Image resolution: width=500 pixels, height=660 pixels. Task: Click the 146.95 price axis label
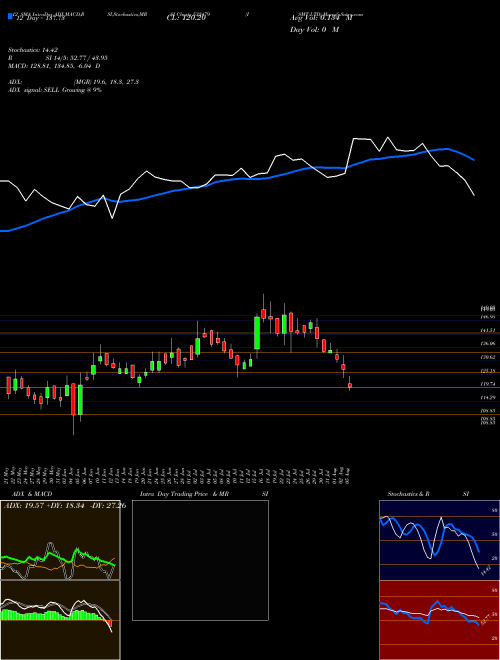point(488,317)
